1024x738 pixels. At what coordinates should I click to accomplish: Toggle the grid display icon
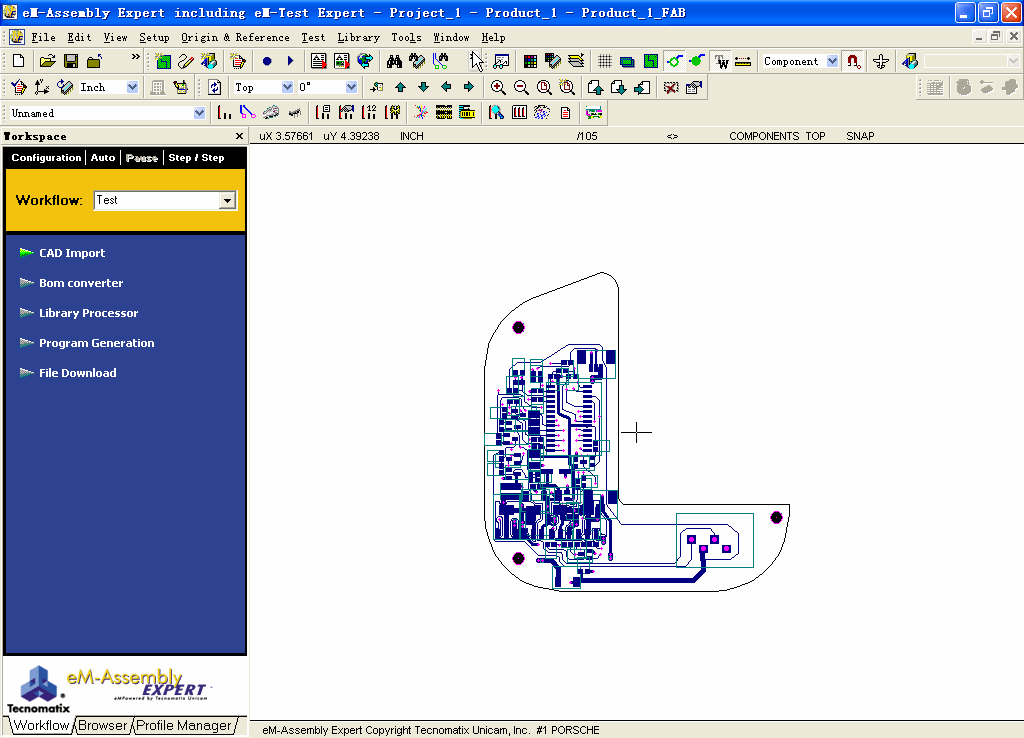pos(605,61)
